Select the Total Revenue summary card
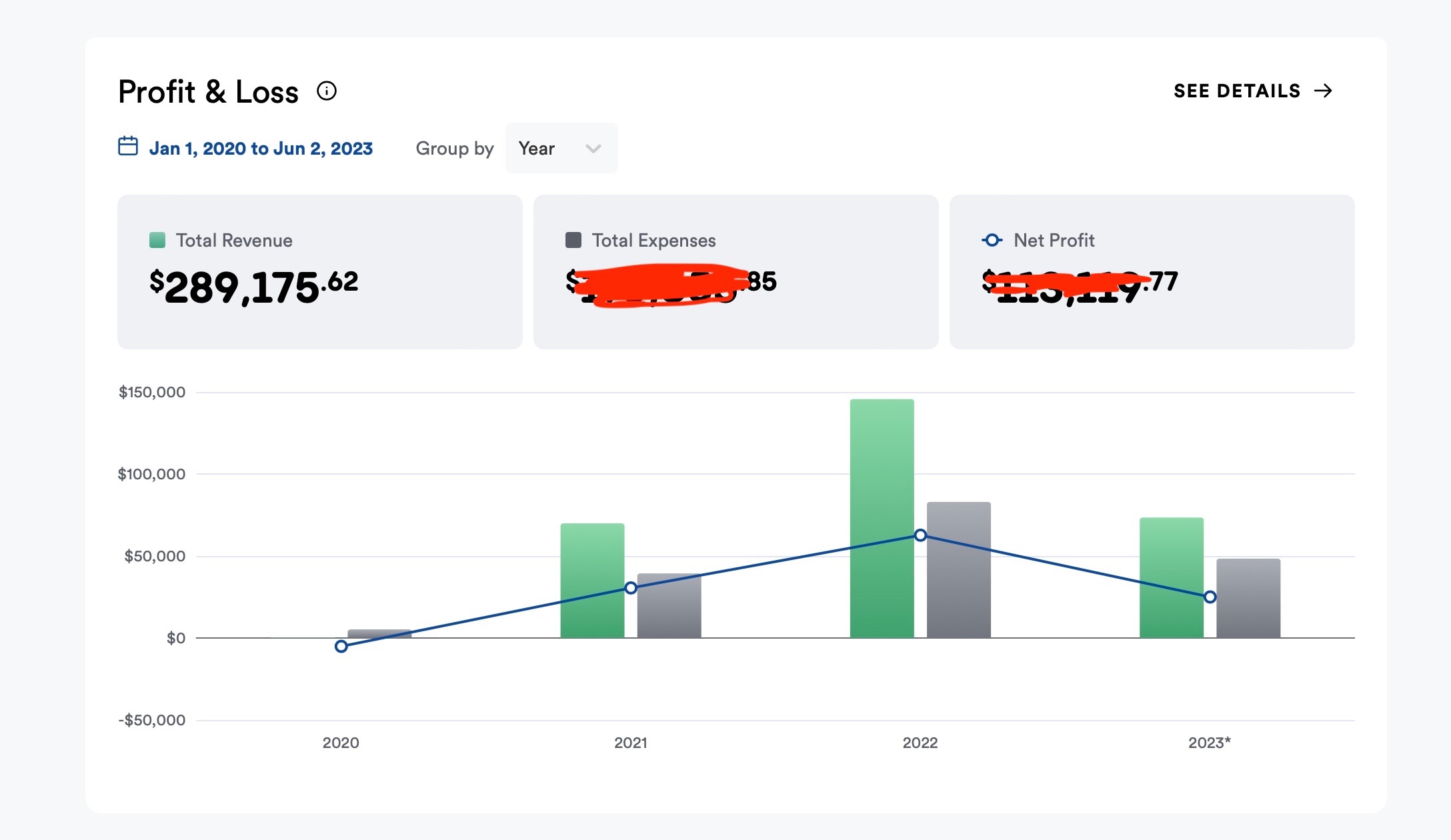 (319, 271)
